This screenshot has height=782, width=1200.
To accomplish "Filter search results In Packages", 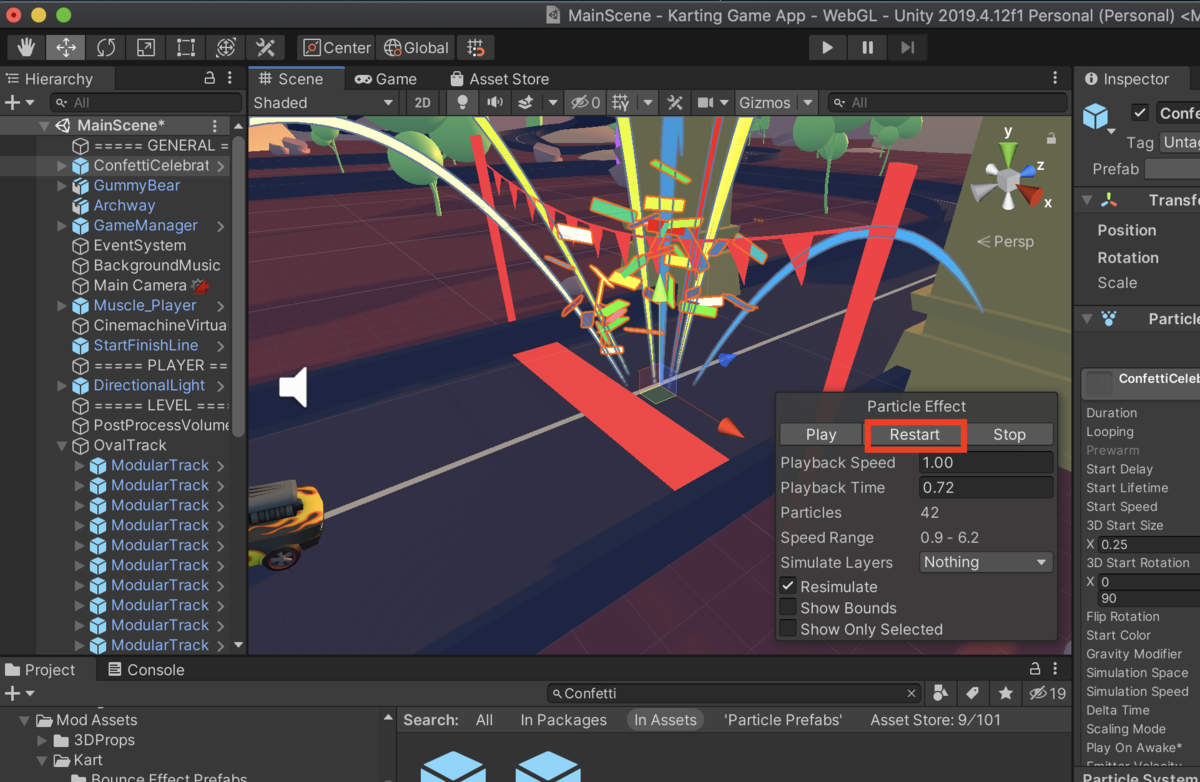I will point(563,720).
